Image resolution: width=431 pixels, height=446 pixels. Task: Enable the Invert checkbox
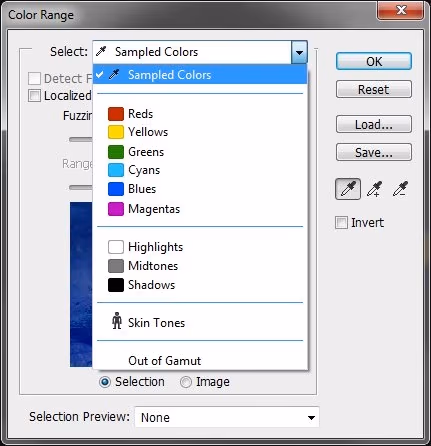click(x=341, y=223)
